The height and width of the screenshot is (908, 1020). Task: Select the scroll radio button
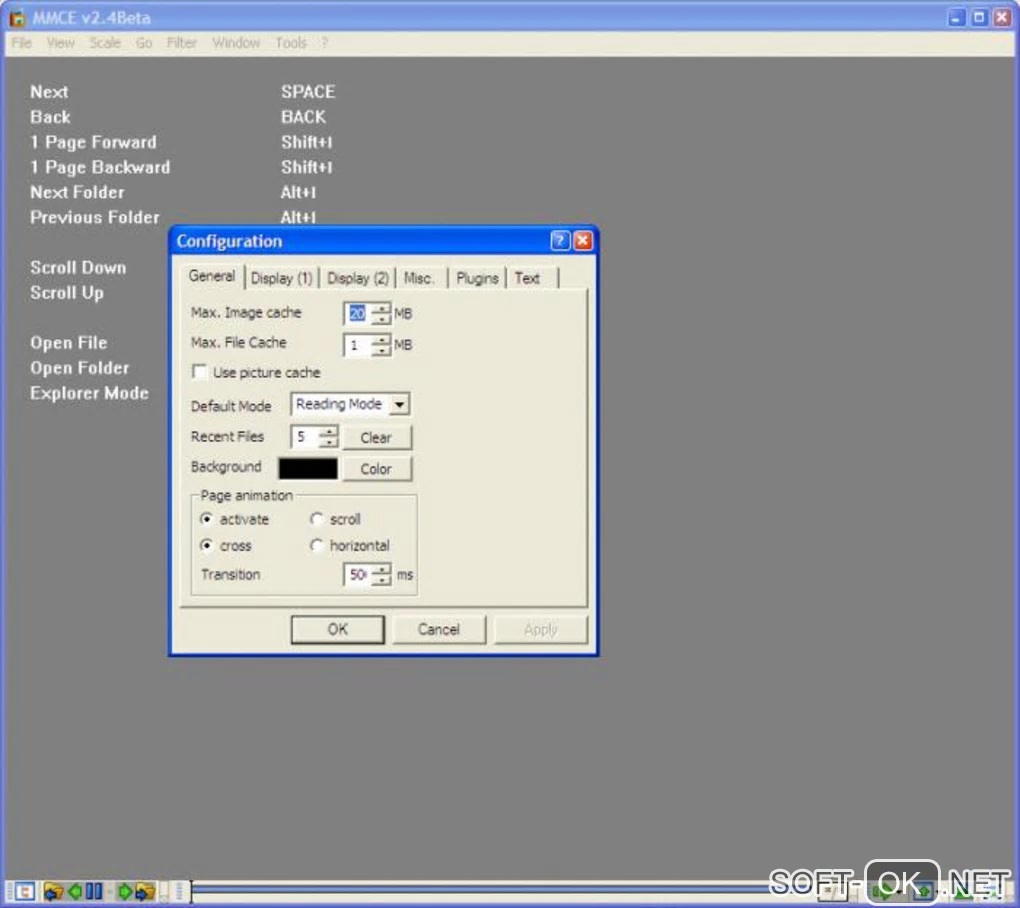click(316, 519)
